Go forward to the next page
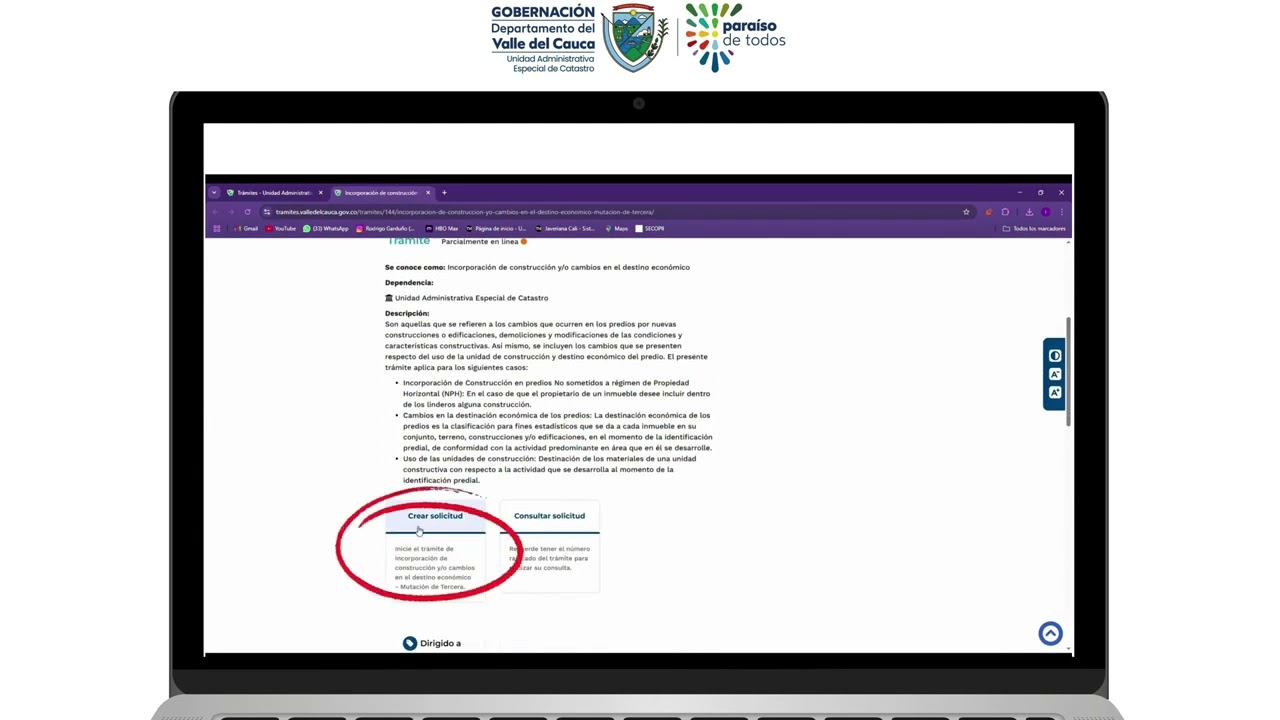 231,212
